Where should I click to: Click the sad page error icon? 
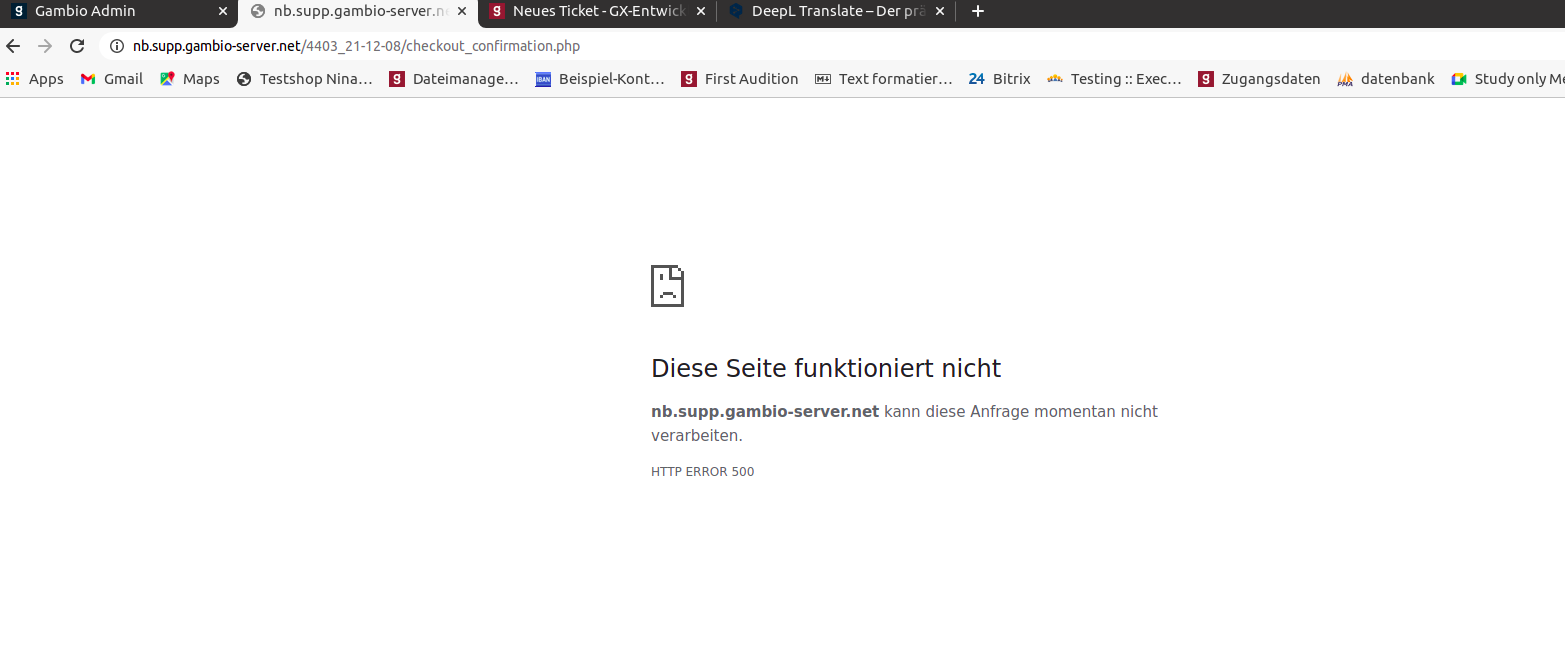click(x=667, y=286)
